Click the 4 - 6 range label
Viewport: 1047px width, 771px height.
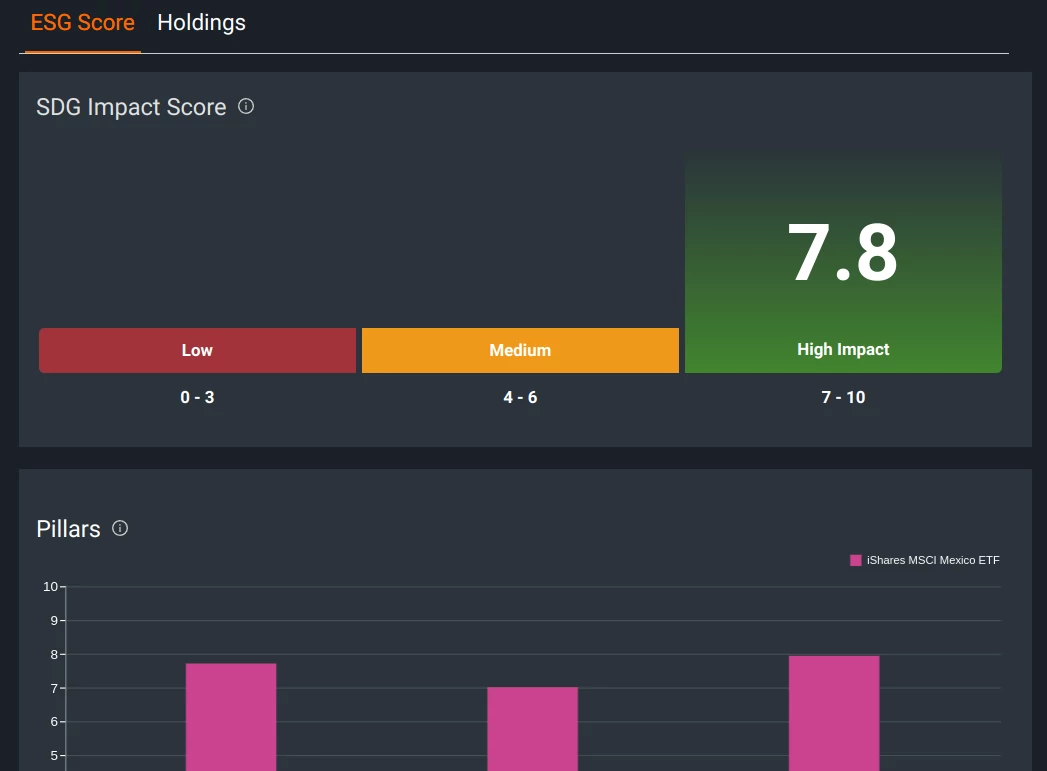[520, 397]
